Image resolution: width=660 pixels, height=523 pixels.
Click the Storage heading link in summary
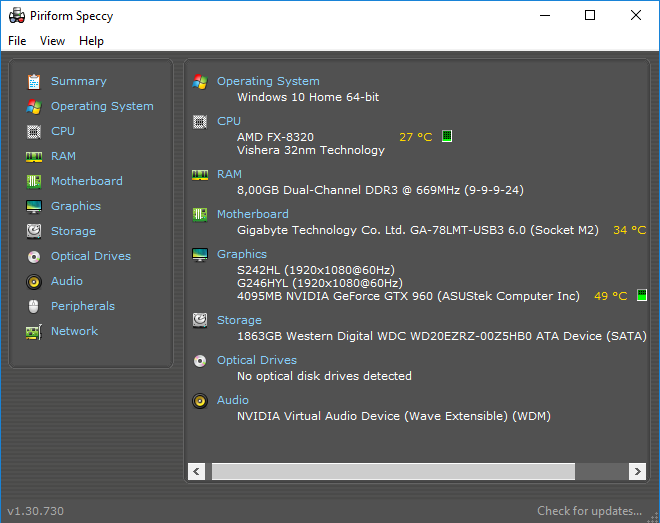(239, 320)
